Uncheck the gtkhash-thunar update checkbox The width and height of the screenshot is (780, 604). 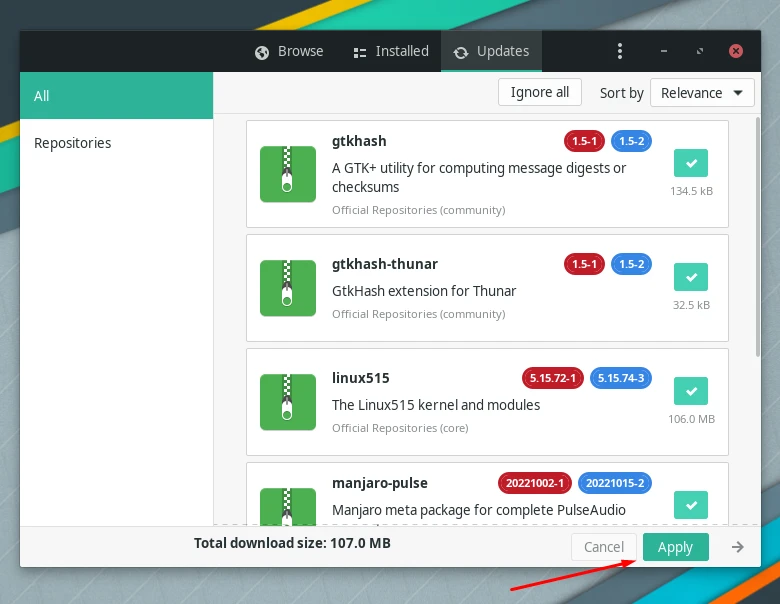click(x=691, y=277)
